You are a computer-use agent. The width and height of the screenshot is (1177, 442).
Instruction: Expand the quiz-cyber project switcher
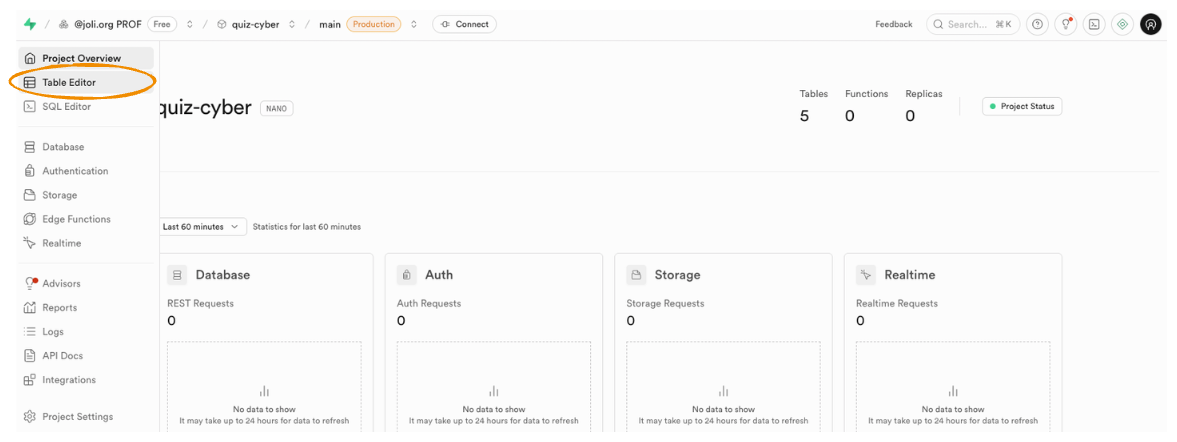click(292, 24)
